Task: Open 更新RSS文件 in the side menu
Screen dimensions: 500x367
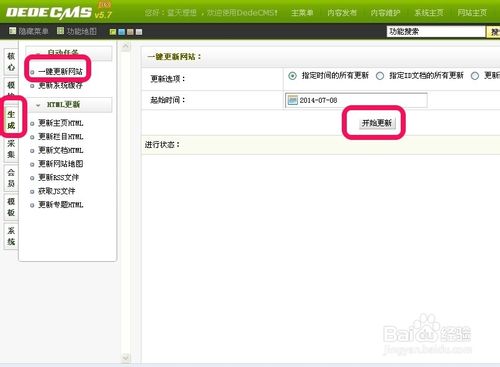Action: (58, 177)
